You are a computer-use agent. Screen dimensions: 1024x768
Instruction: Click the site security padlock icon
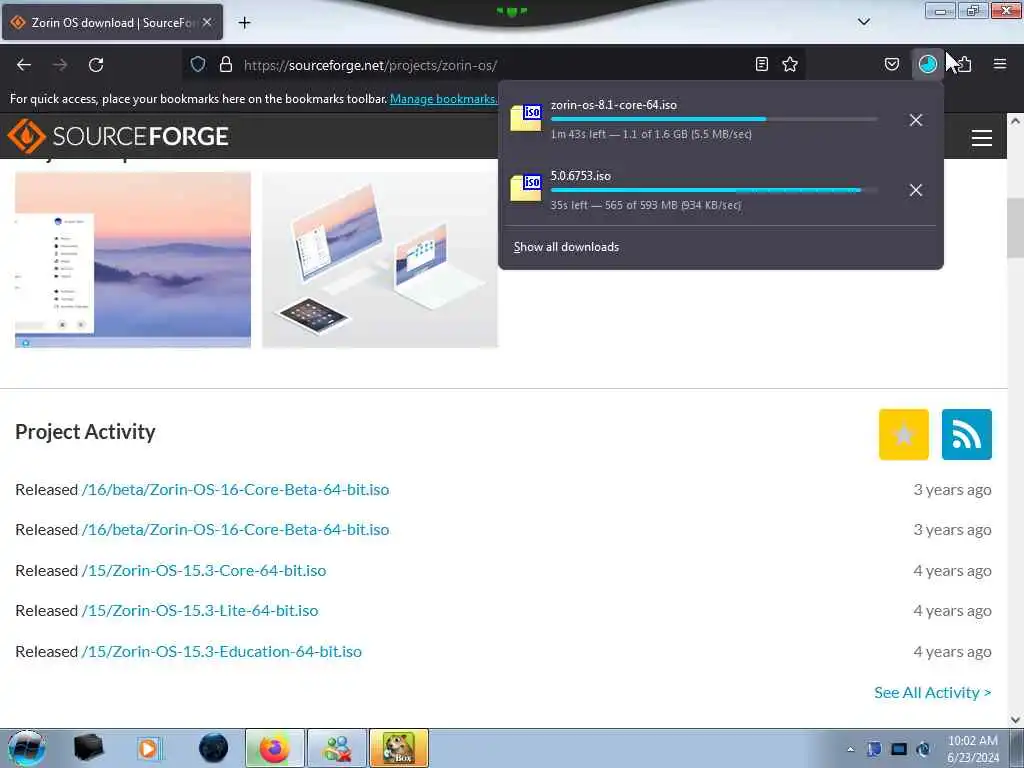tap(226, 64)
